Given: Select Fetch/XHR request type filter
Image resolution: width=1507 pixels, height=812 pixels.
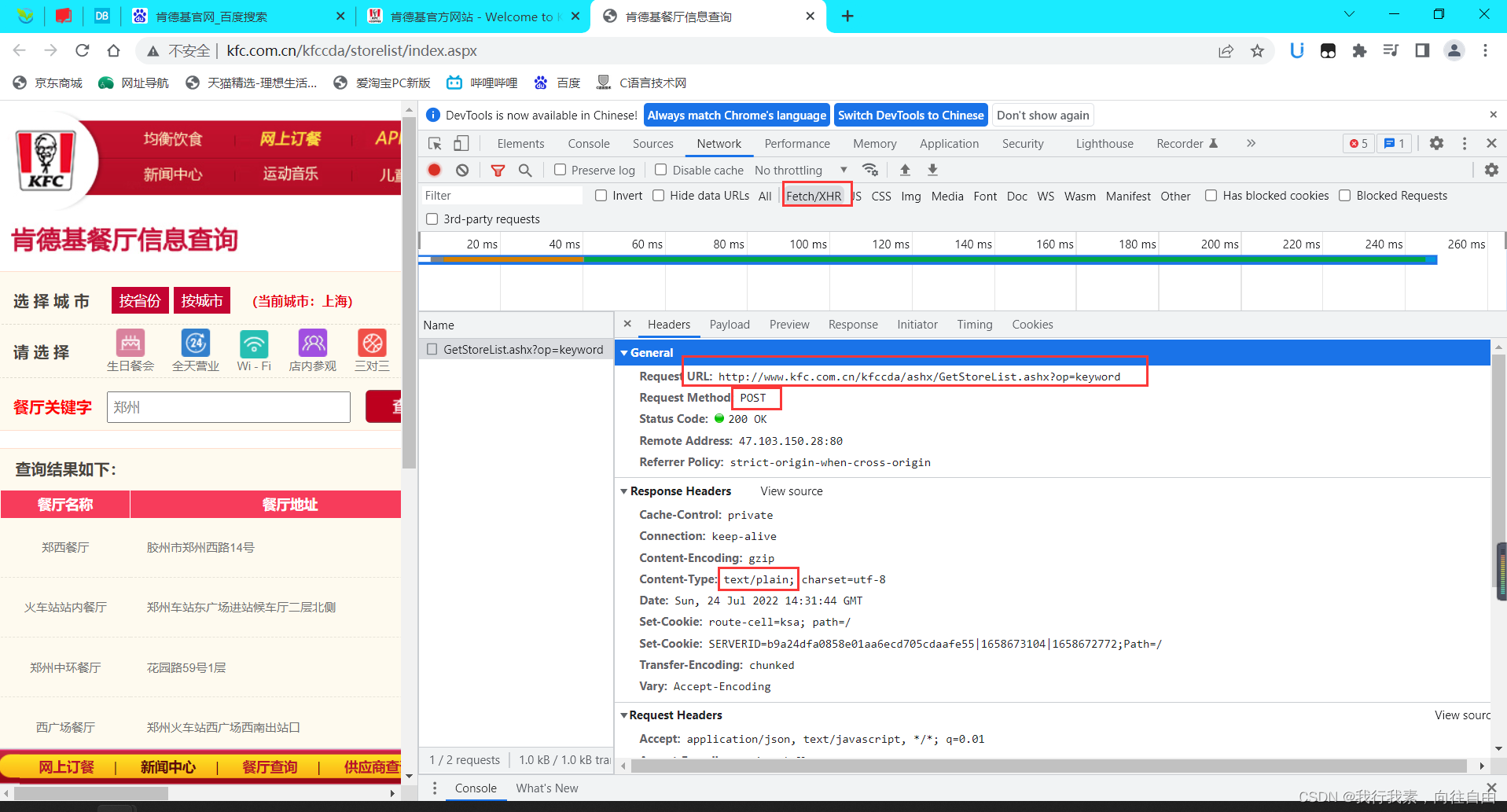Looking at the screenshot, I should [814, 196].
